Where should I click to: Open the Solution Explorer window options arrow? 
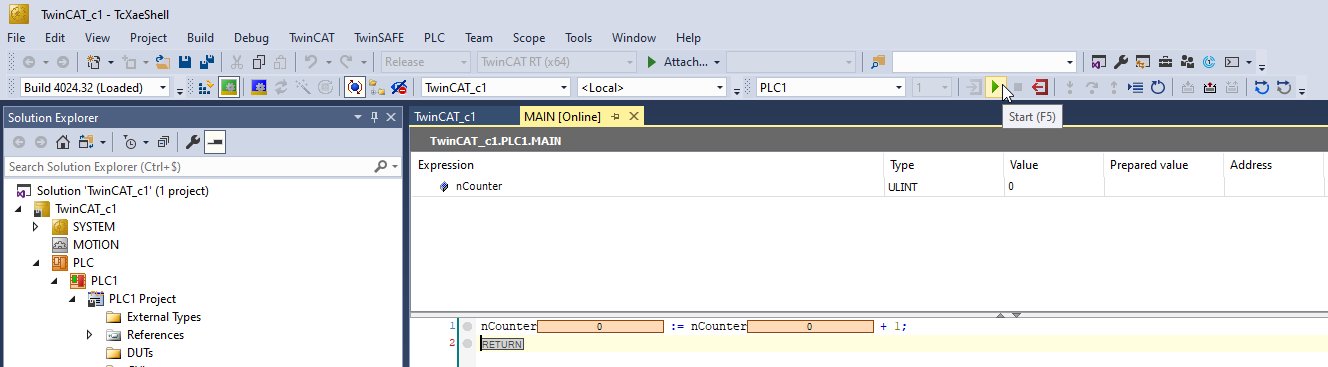pos(358,117)
